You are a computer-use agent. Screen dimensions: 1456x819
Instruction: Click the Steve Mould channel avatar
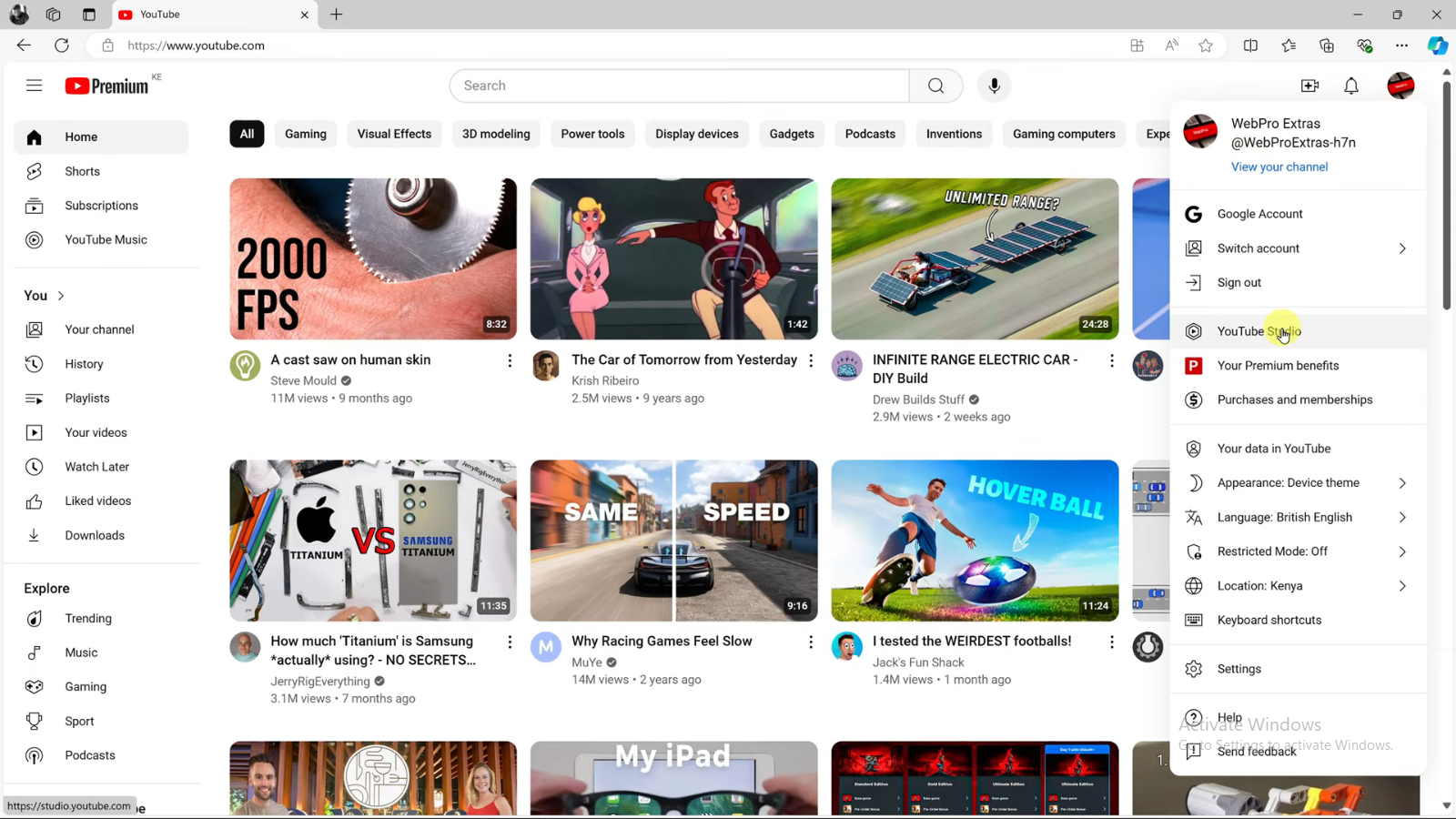pyautogui.click(x=245, y=366)
